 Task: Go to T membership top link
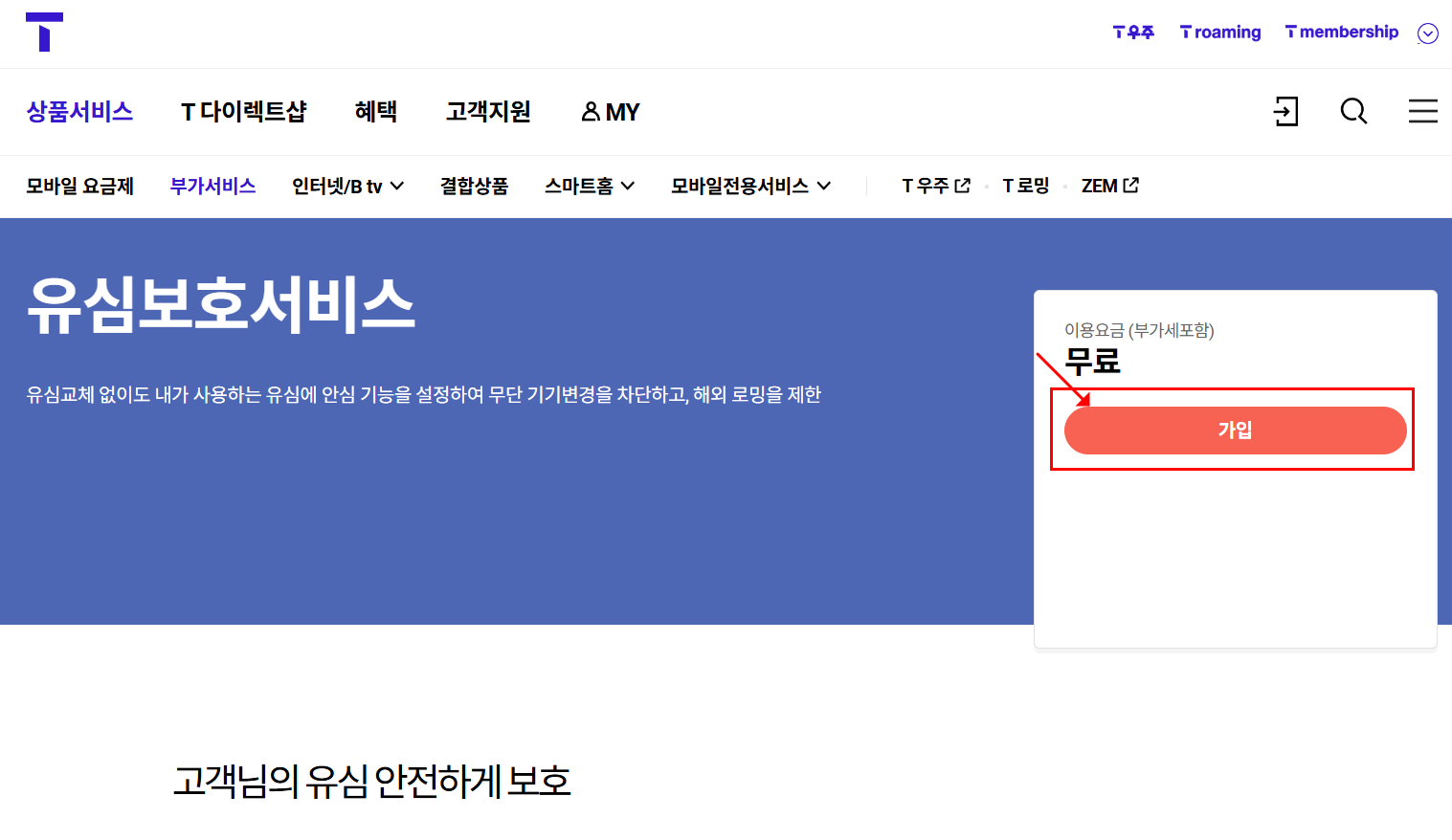point(1341,32)
